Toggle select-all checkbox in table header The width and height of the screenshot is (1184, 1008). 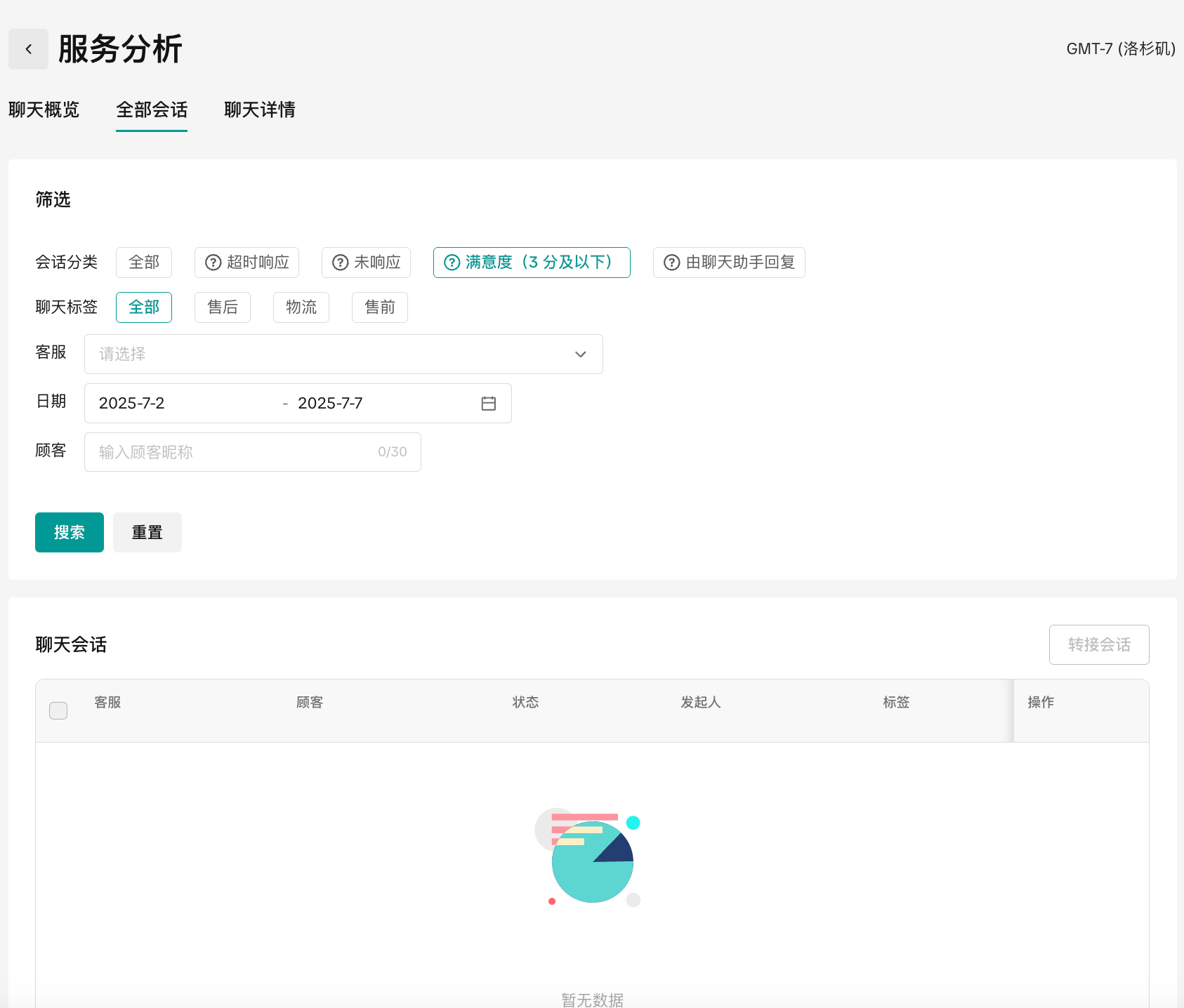pyautogui.click(x=58, y=710)
